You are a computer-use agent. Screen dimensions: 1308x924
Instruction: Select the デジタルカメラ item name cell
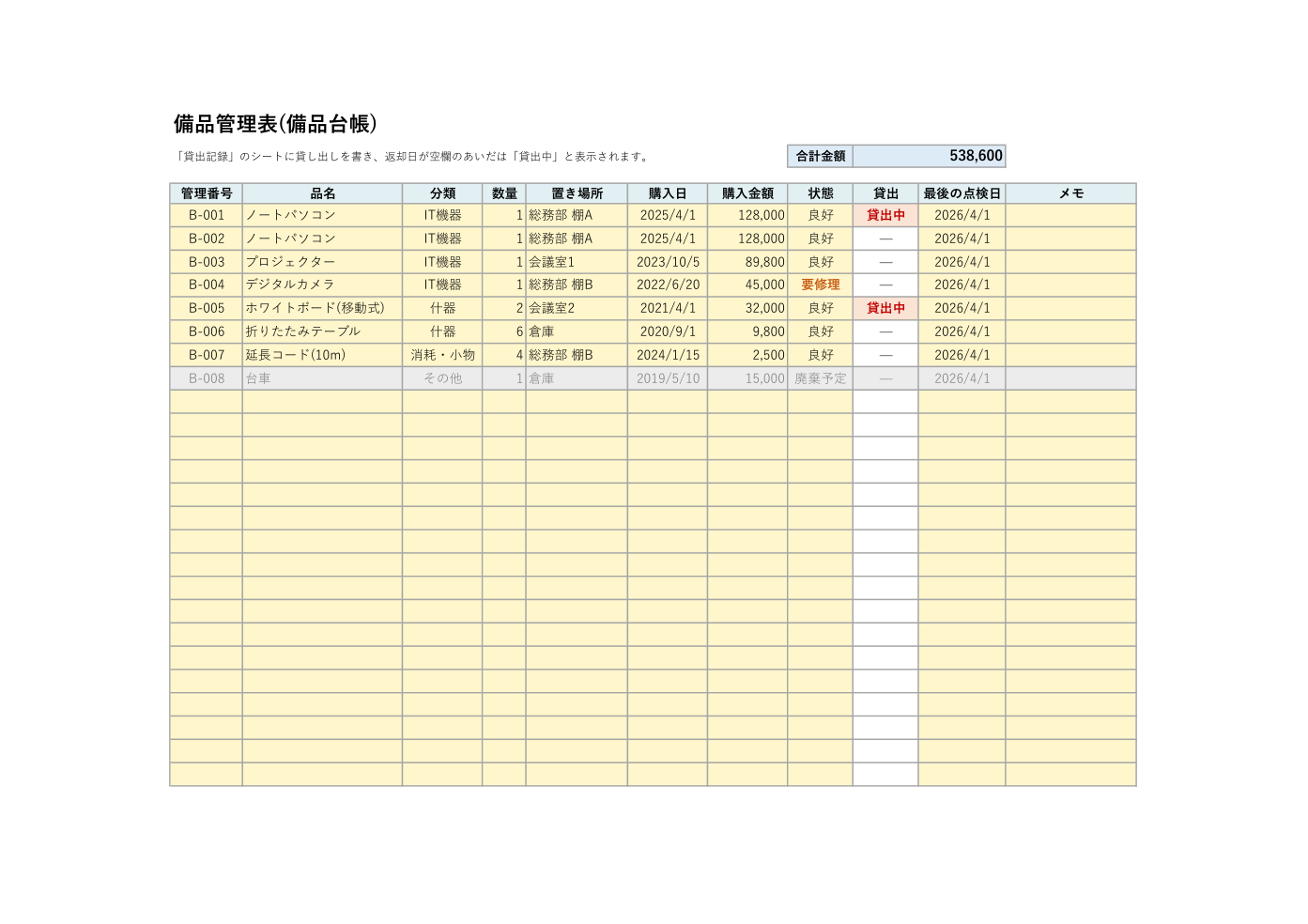tap(322, 285)
